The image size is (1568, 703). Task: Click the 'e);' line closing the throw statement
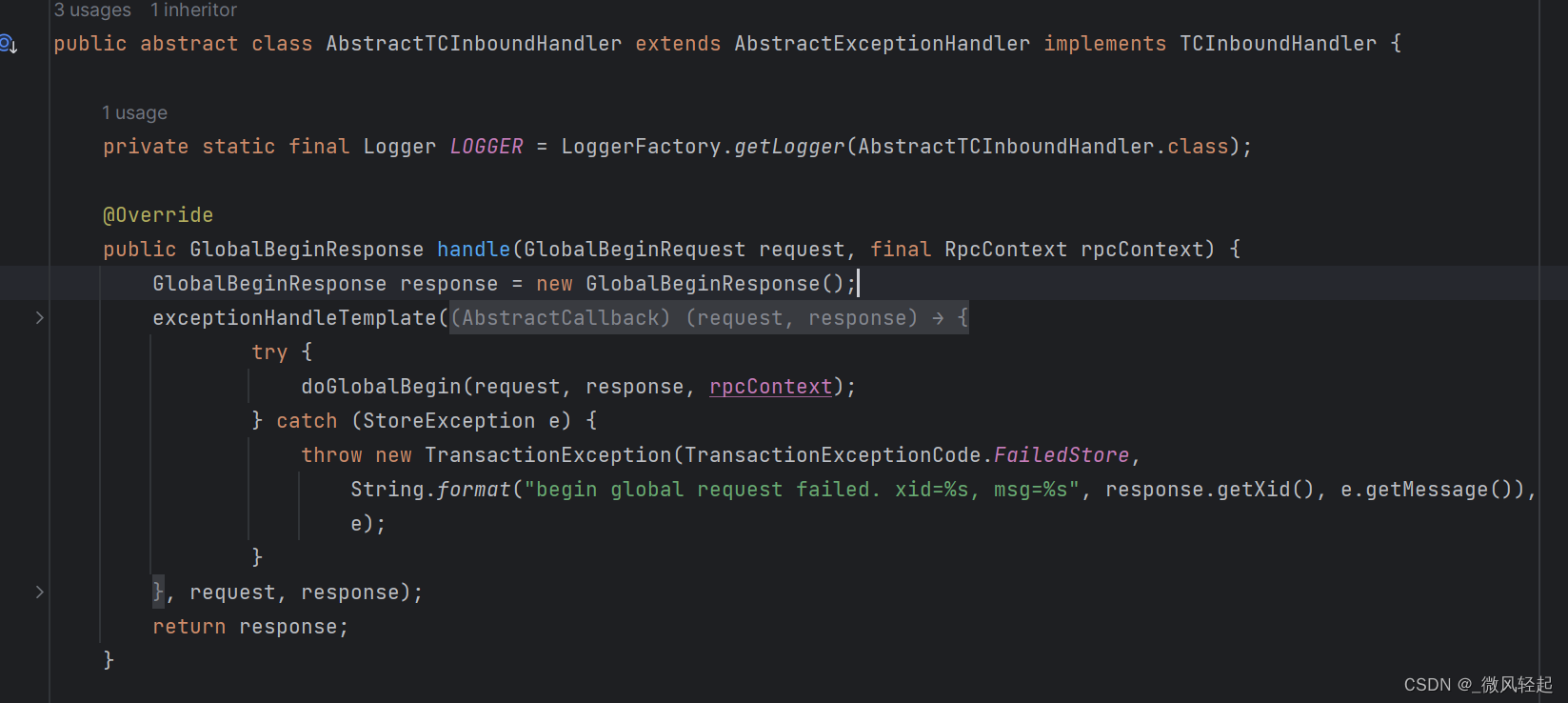(368, 524)
